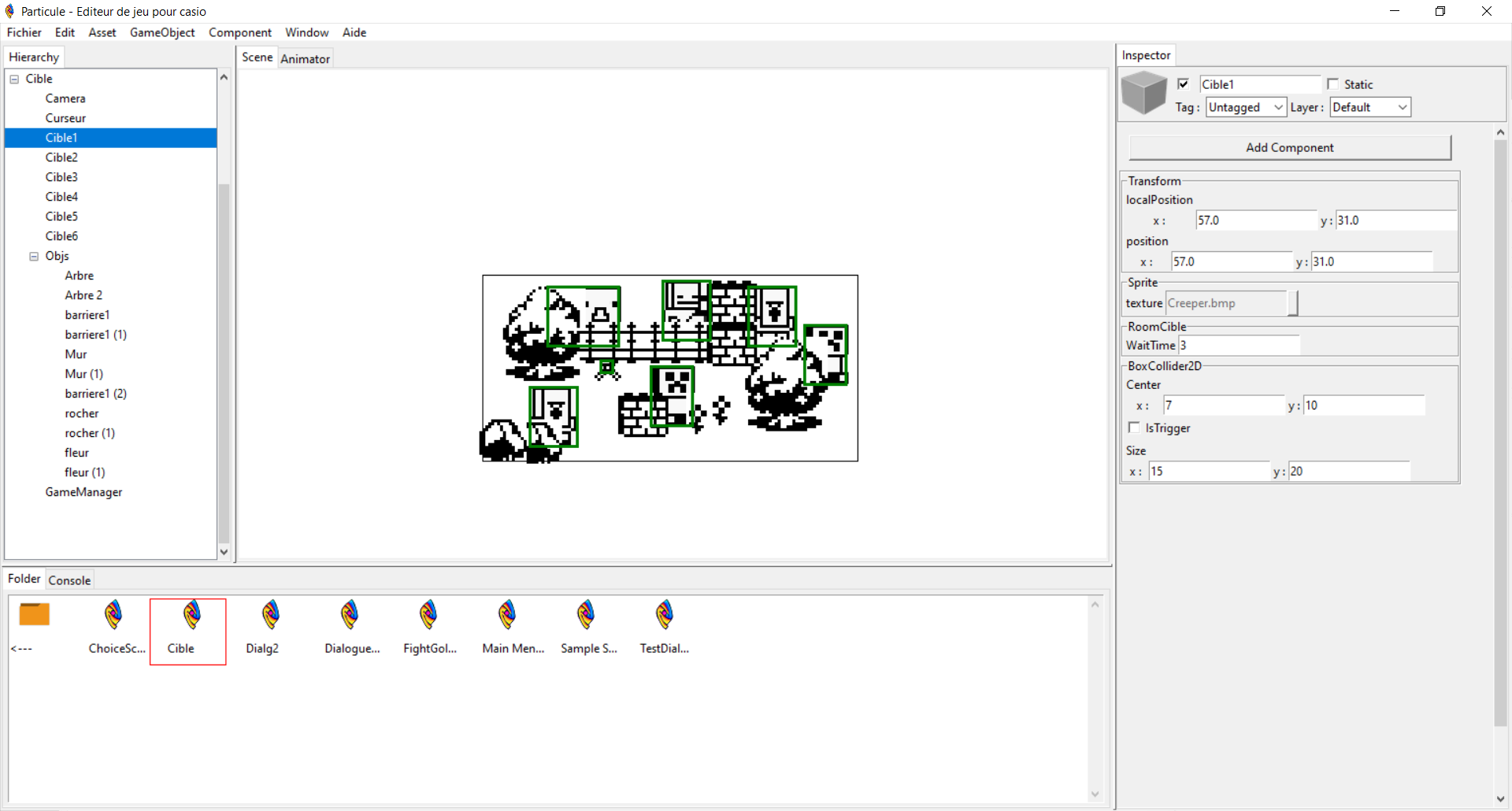Switch to the Folder tab
The width and height of the screenshot is (1512, 811).
(24, 579)
